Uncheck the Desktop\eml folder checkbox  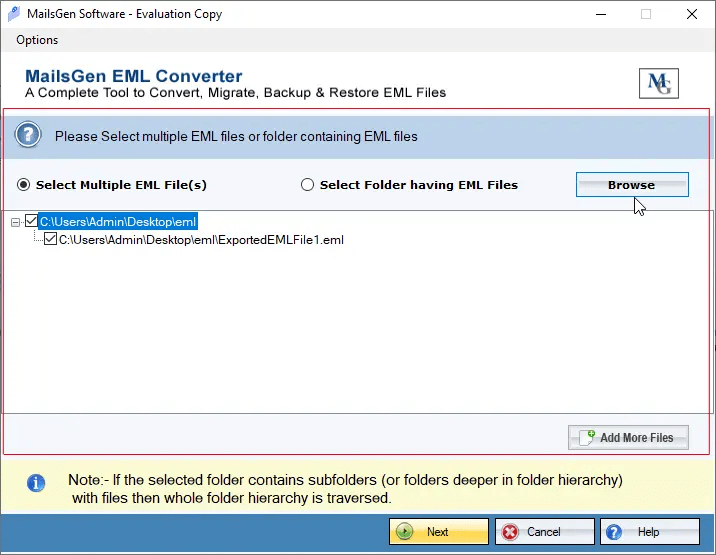31,221
